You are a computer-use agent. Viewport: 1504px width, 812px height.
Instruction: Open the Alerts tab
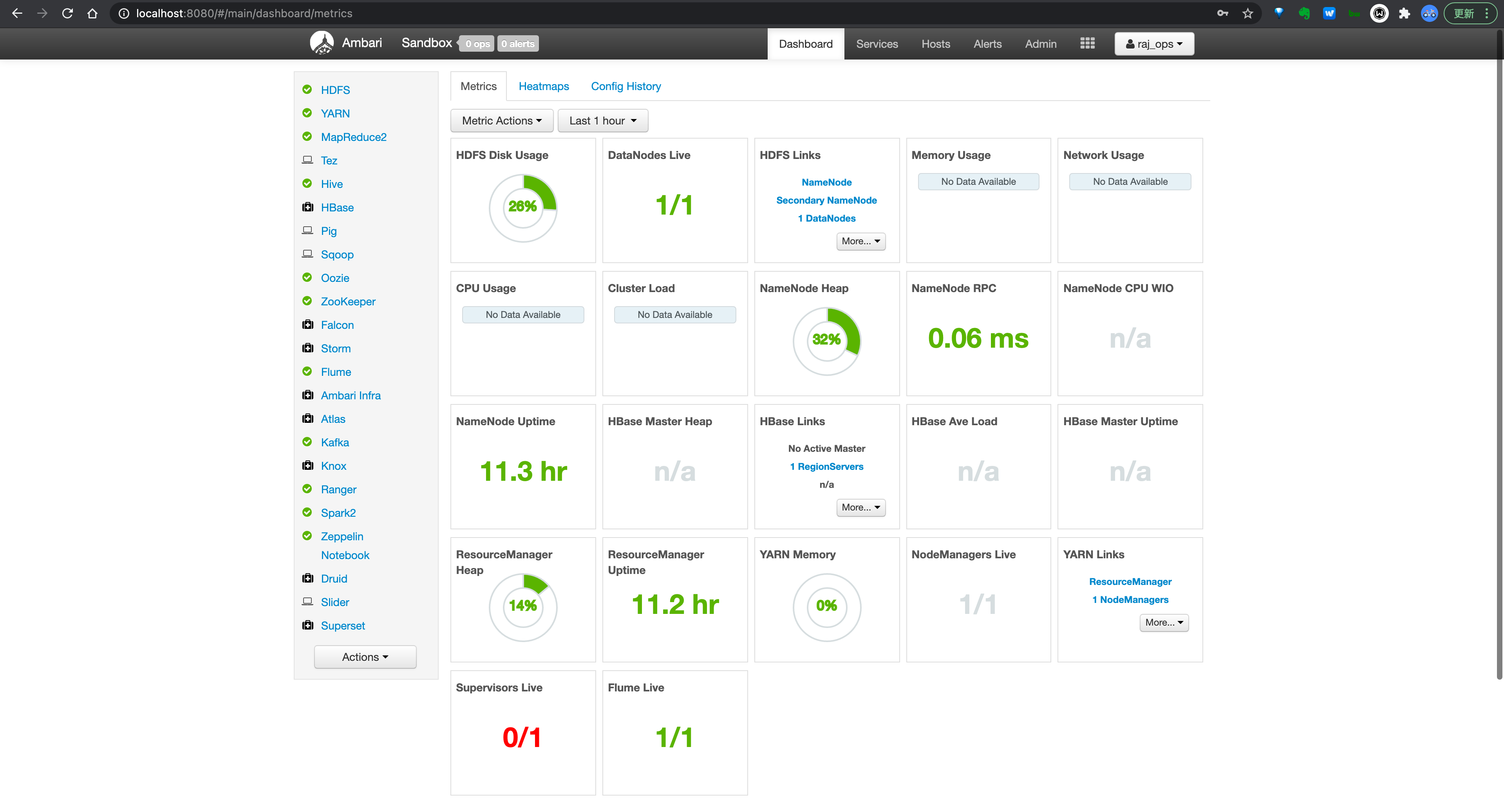coord(987,44)
